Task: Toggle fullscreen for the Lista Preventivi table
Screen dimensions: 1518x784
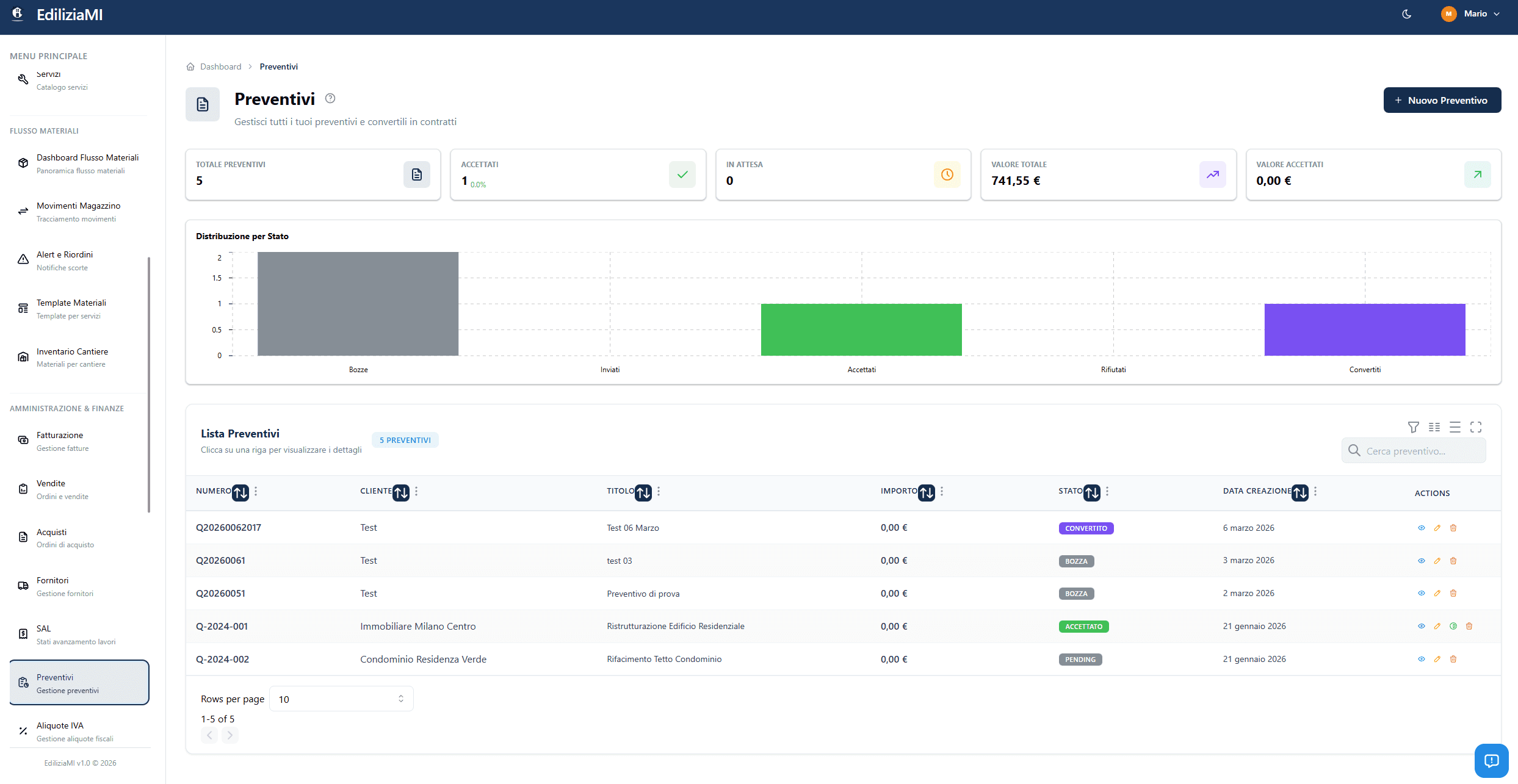Action: 1476,427
